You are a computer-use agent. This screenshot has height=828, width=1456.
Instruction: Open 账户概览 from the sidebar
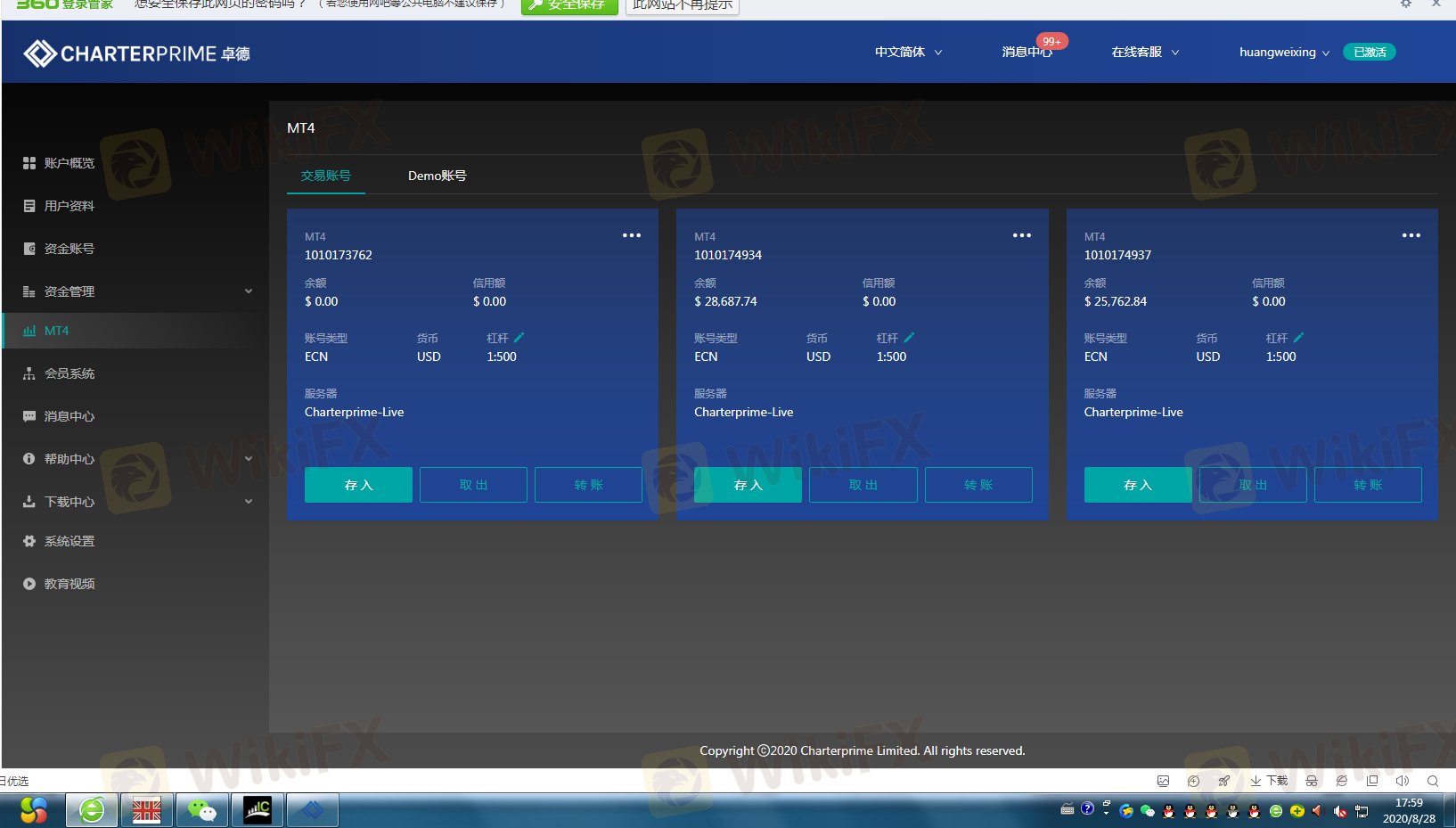(69, 163)
